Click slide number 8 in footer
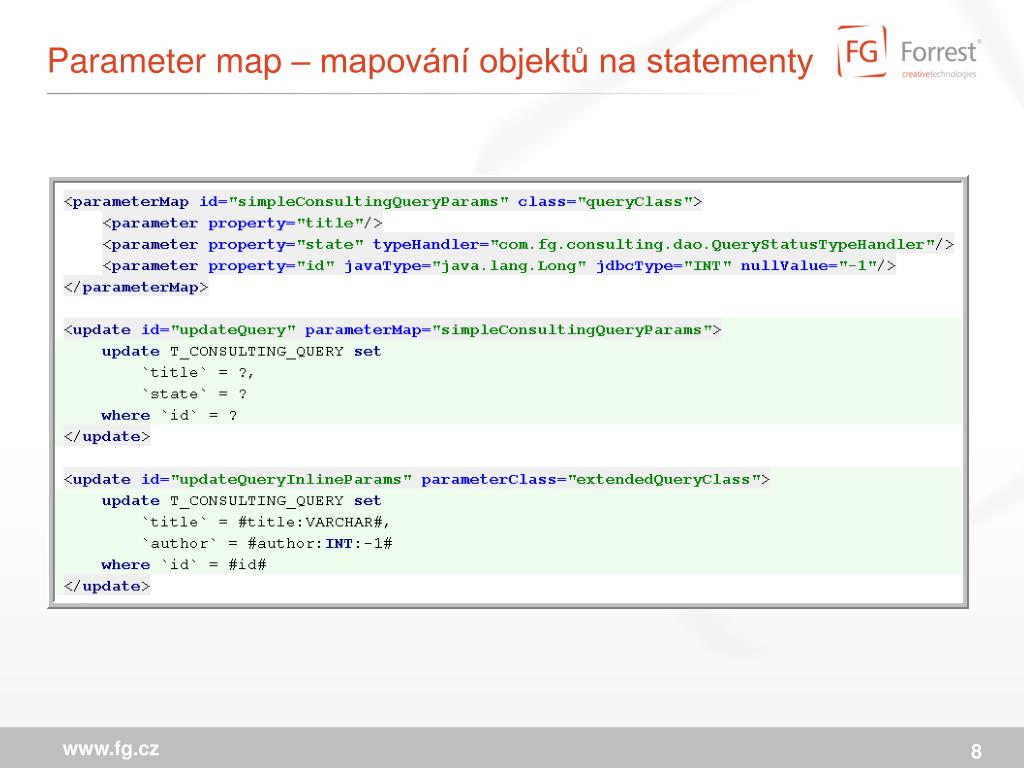This screenshot has width=1024, height=768. click(x=976, y=751)
